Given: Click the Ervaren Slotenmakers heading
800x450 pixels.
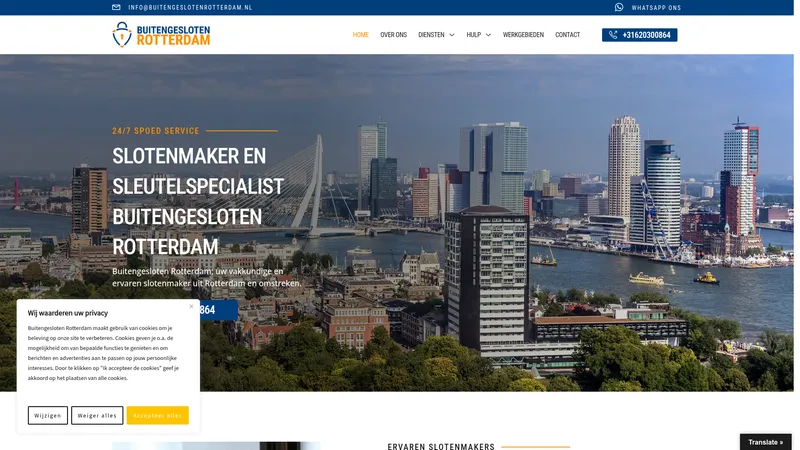Looking at the screenshot, I should coord(441,446).
